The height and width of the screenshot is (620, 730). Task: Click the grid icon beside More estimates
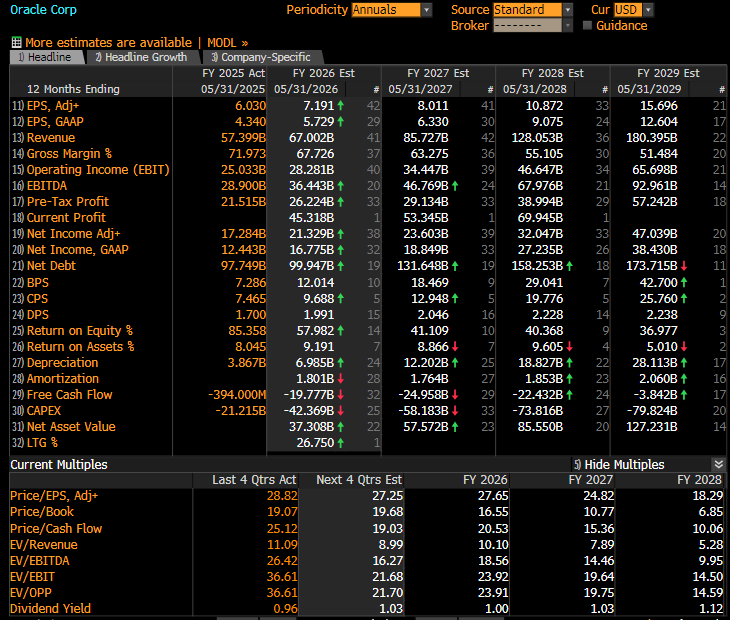coord(16,42)
